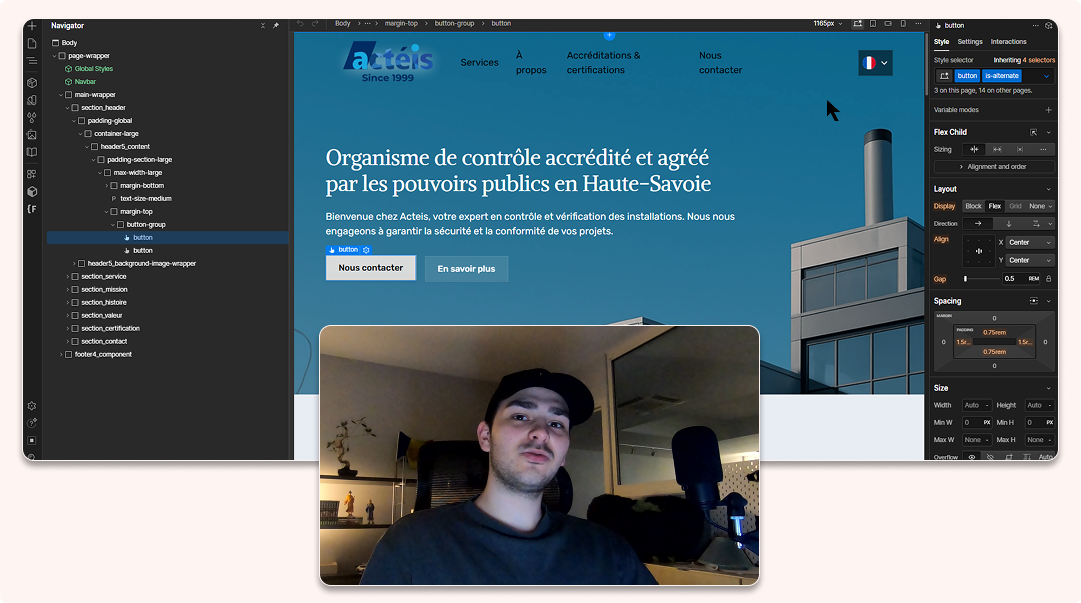Open the Pages panel icon

(x=32, y=43)
